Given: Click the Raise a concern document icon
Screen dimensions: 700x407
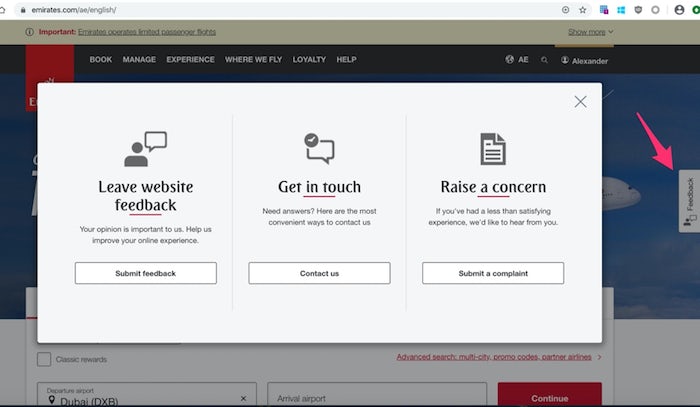Looking at the screenshot, I should 493,149.
